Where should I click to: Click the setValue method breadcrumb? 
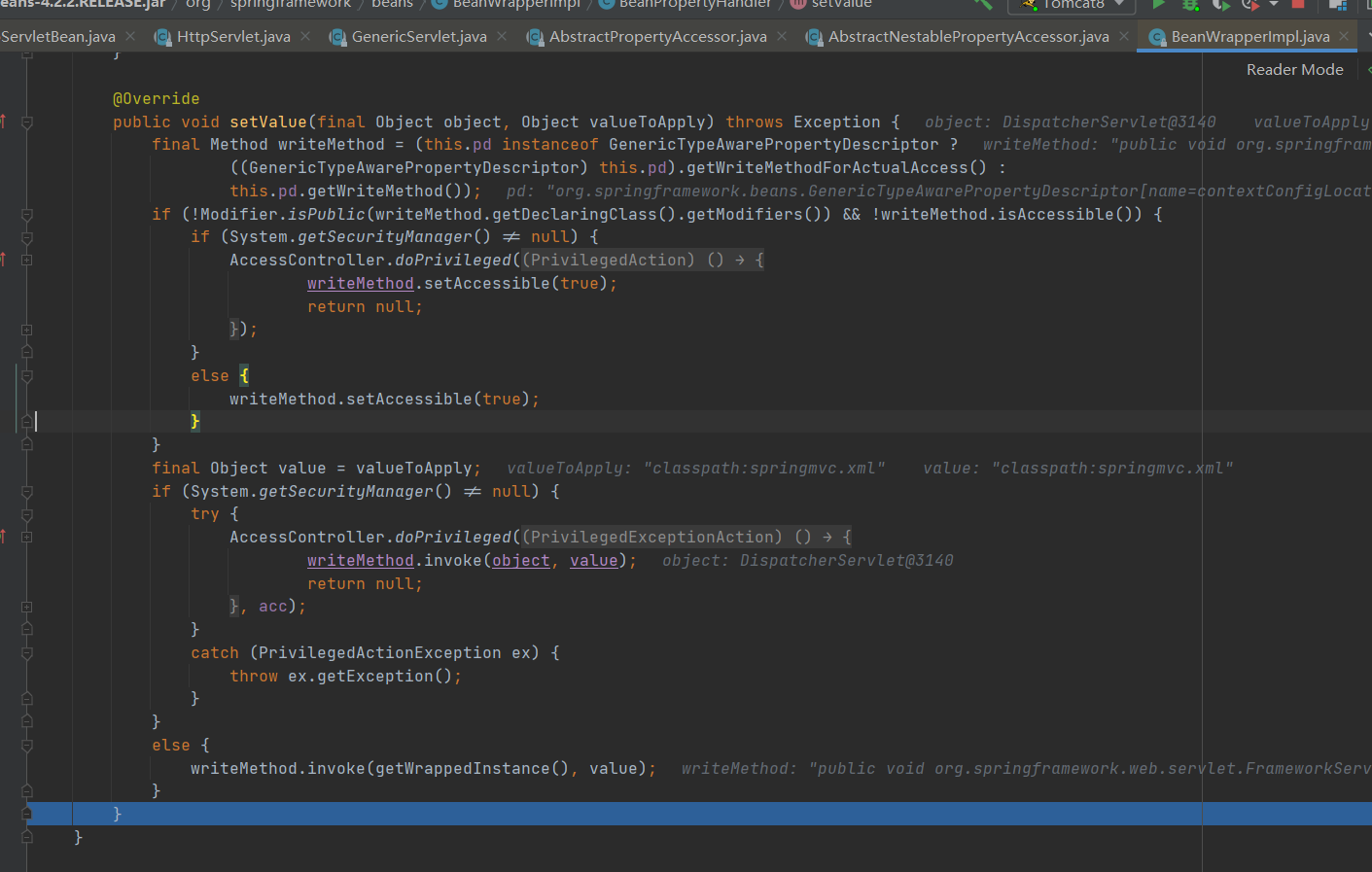click(831, 4)
